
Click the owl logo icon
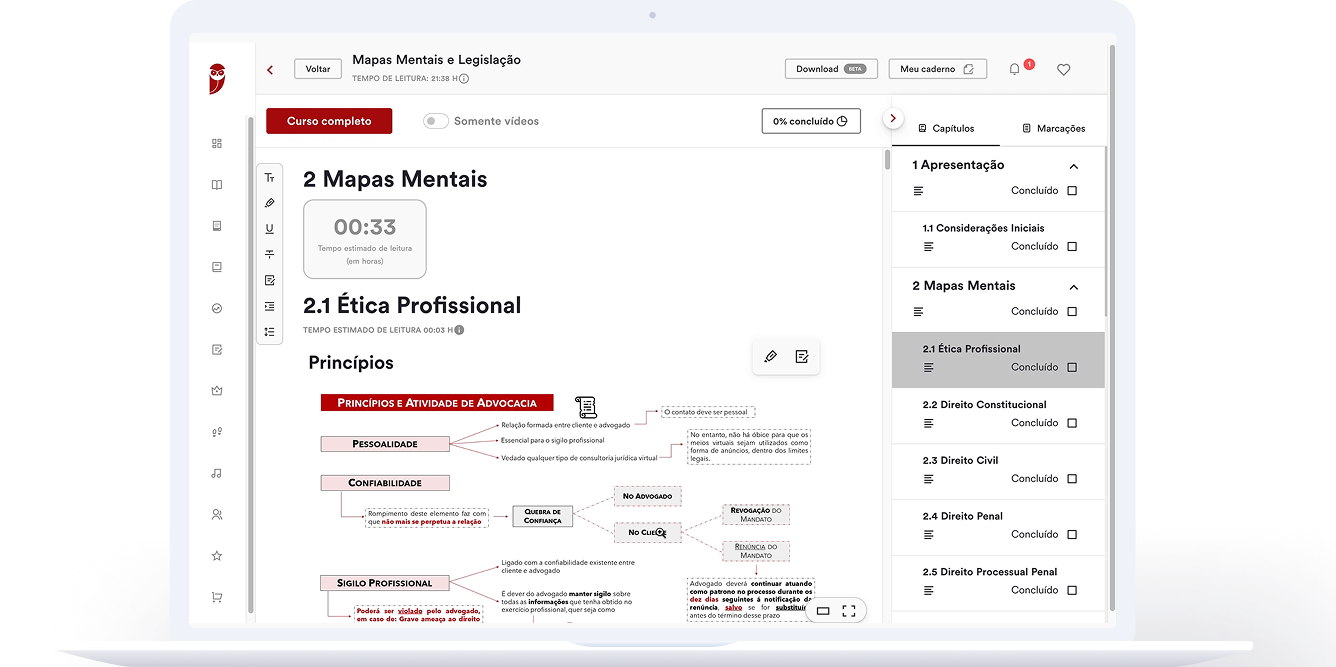pyautogui.click(x=217, y=79)
